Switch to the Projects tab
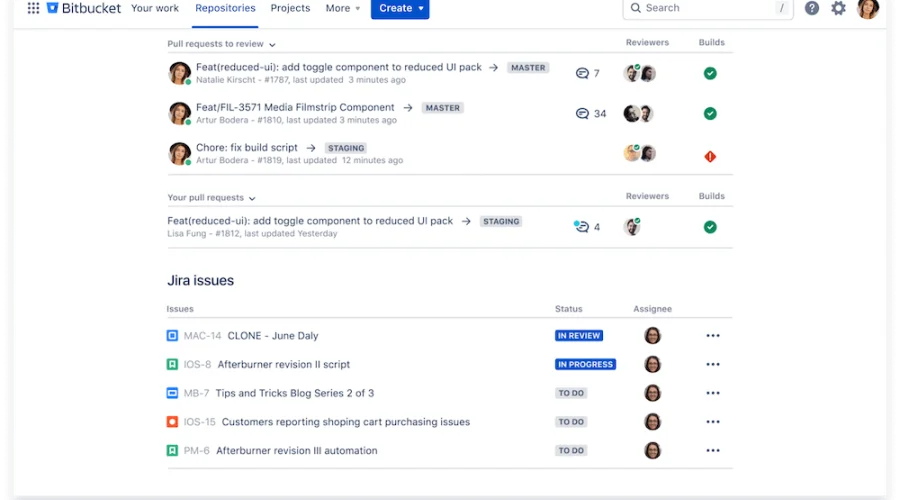900x500 pixels. tap(290, 8)
